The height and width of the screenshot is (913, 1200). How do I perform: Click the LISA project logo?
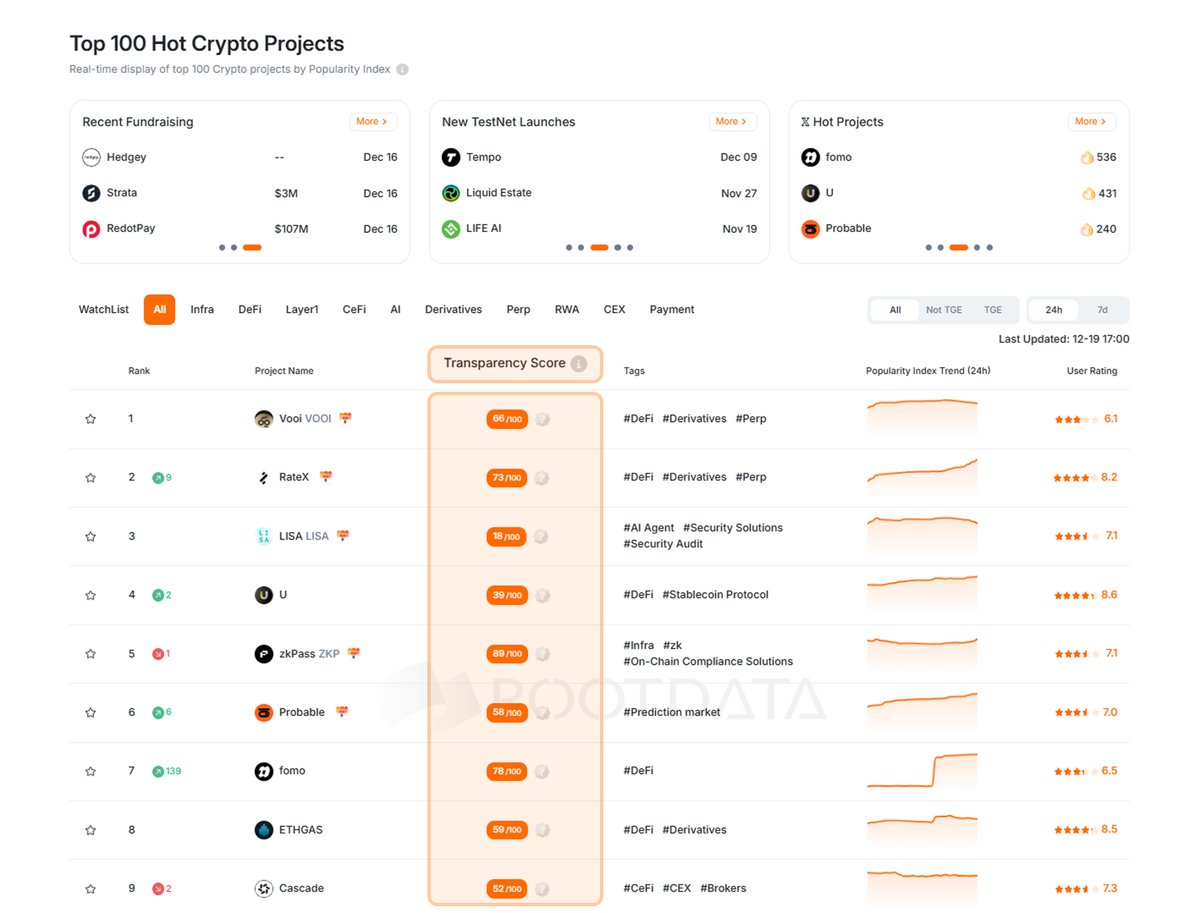pos(264,537)
